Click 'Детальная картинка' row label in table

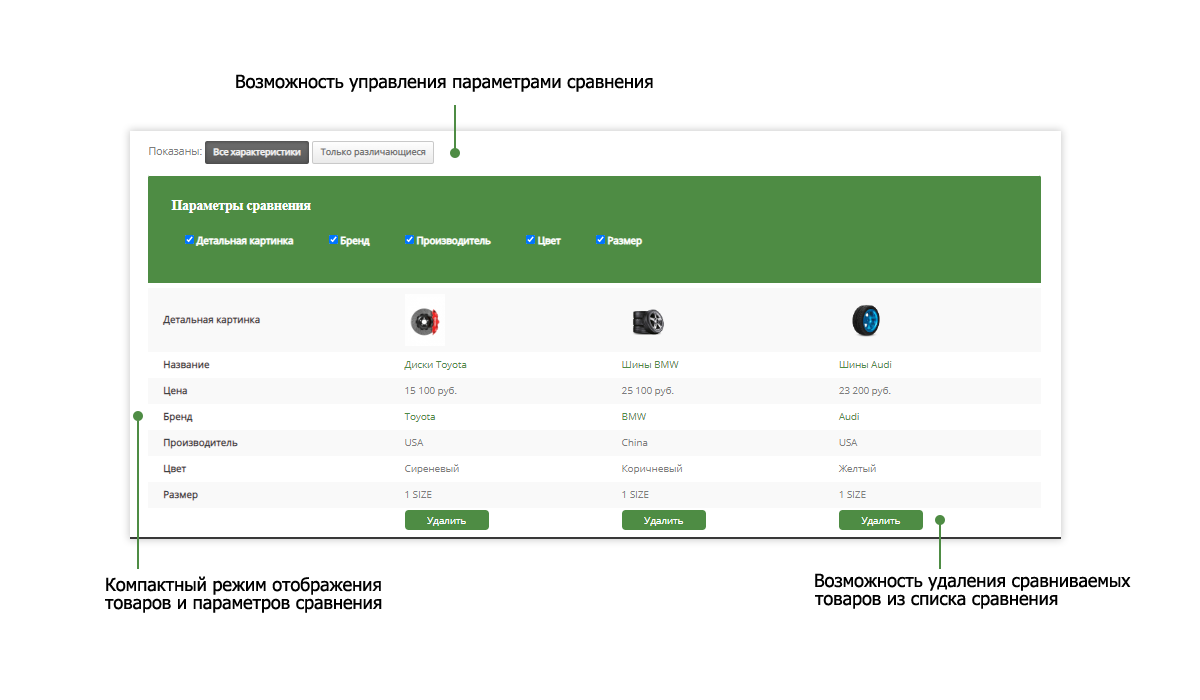pos(211,321)
